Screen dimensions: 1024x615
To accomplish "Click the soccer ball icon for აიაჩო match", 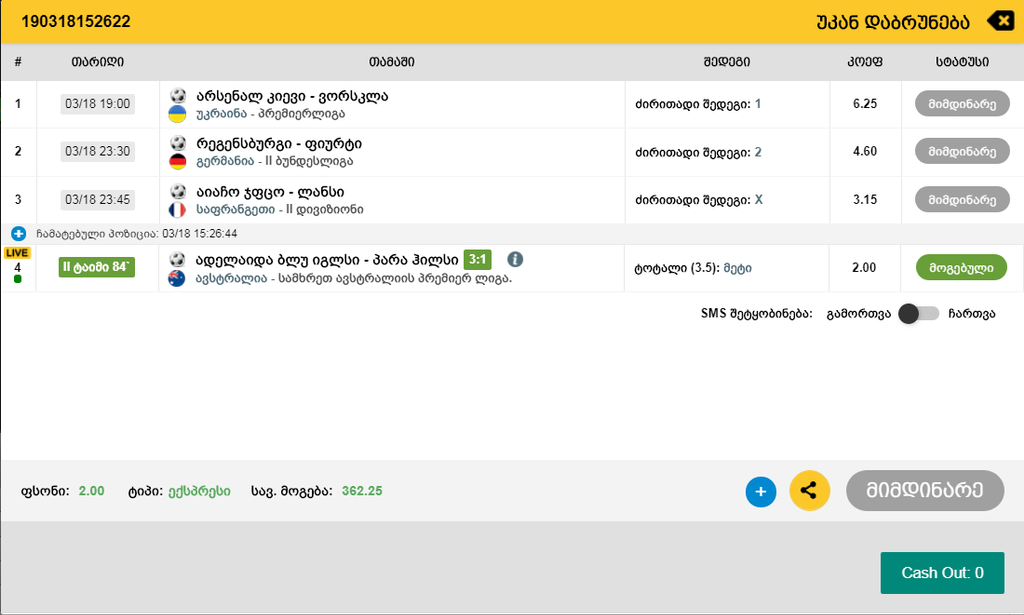I will pyautogui.click(x=178, y=191).
